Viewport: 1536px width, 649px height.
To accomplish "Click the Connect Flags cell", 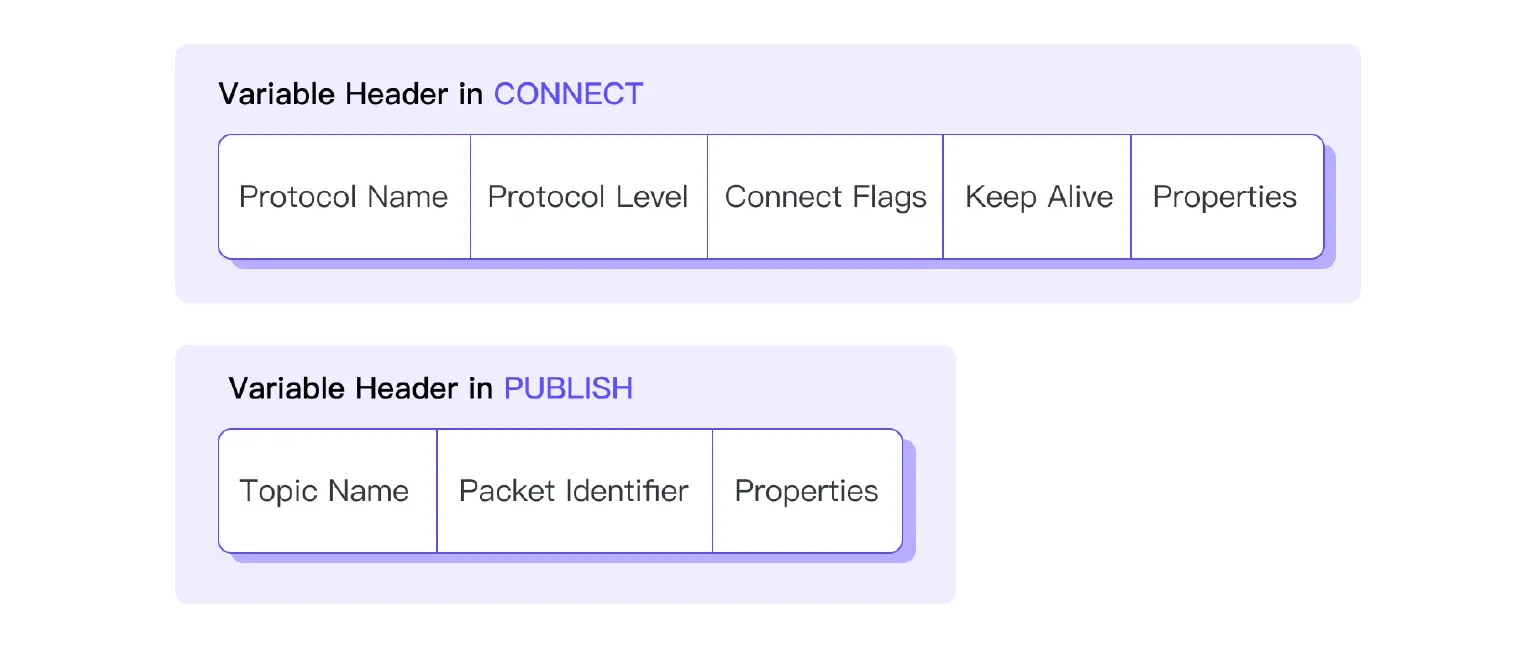I will (x=825, y=197).
